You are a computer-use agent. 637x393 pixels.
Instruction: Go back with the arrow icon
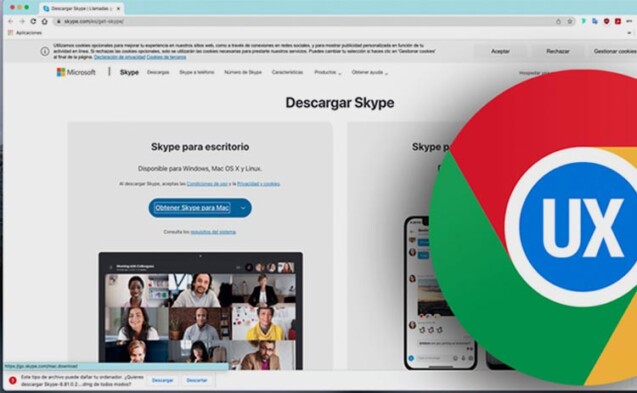[x=11, y=21]
